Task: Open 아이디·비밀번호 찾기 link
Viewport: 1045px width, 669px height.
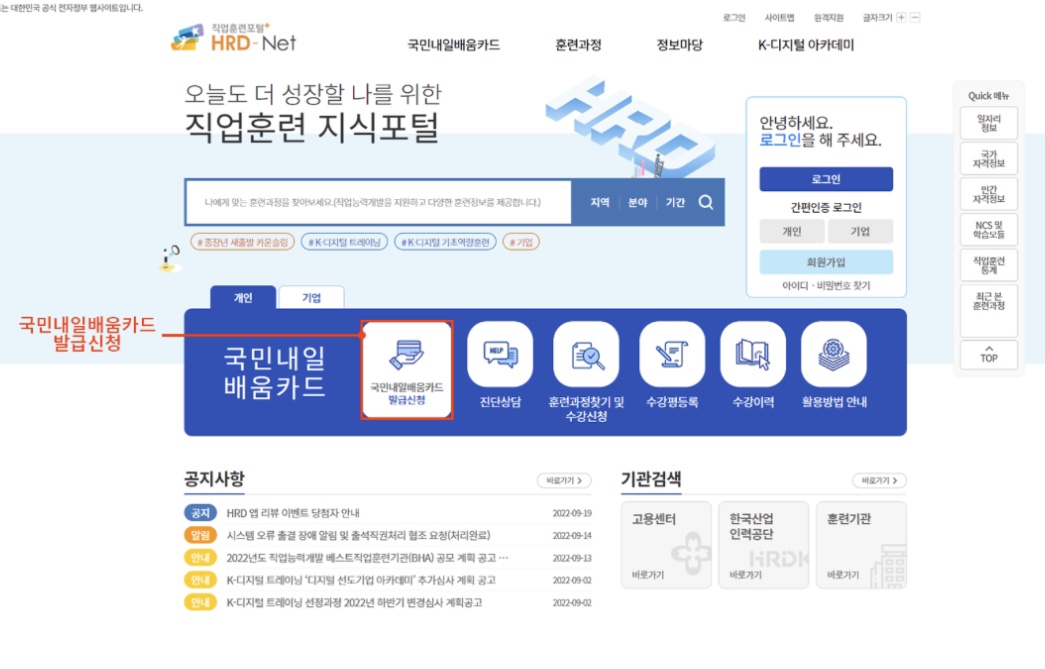Action: click(x=826, y=285)
